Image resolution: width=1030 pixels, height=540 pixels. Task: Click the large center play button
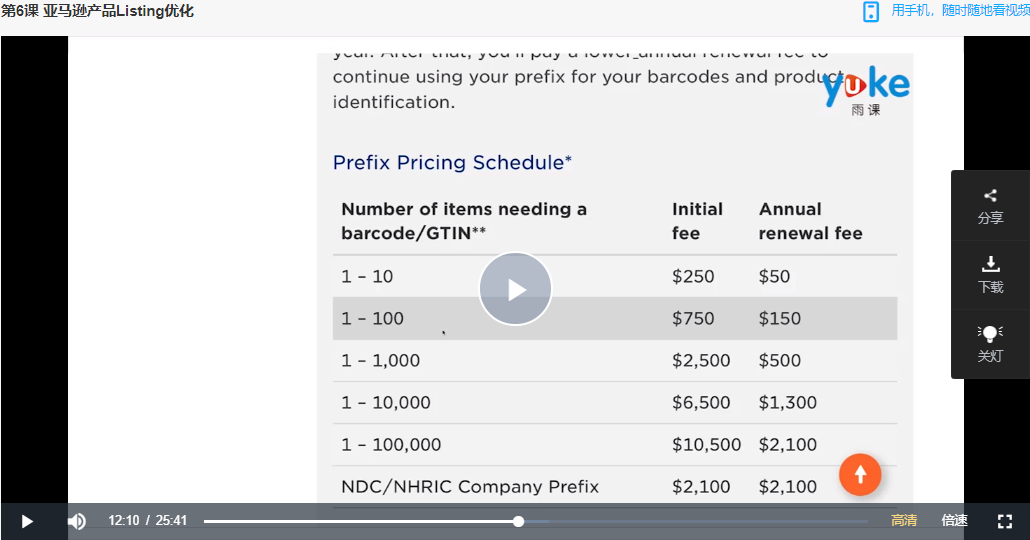(x=516, y=289)
